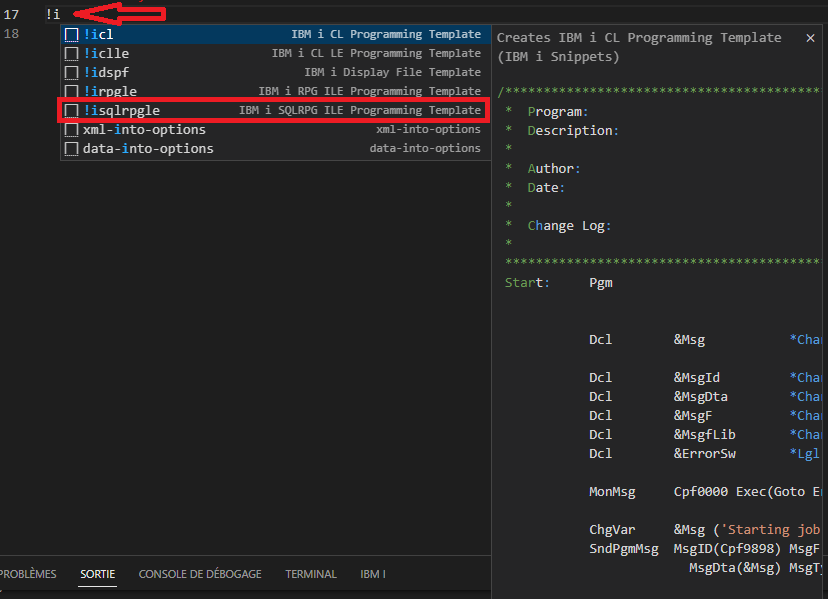Open the IBM I panel tab
Viewport: 828px width, 599px height.
373,574
